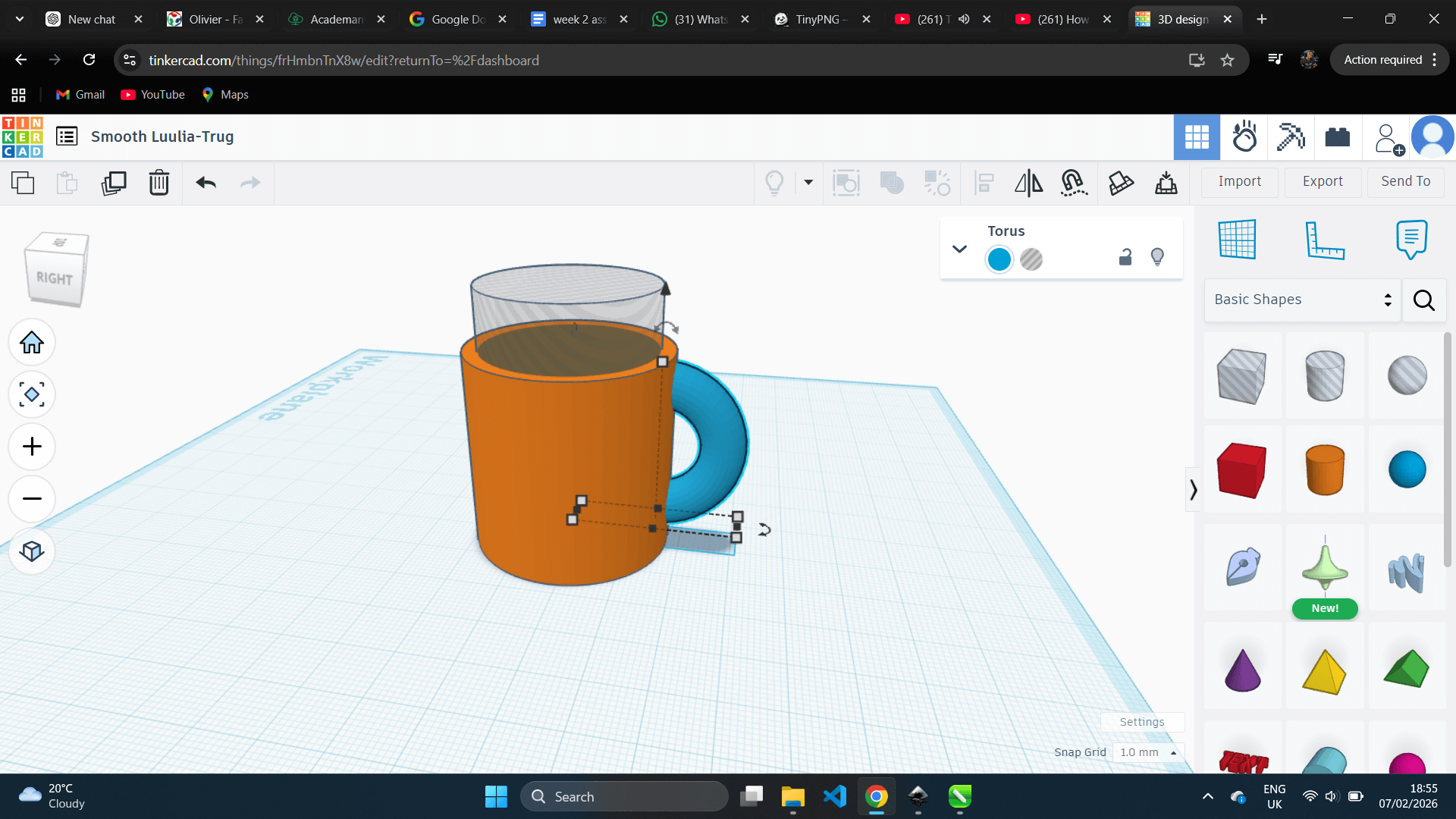Toggle Torus visibility with the lightbulb icon
1456x819 pixels.
tap(1157, 258)
